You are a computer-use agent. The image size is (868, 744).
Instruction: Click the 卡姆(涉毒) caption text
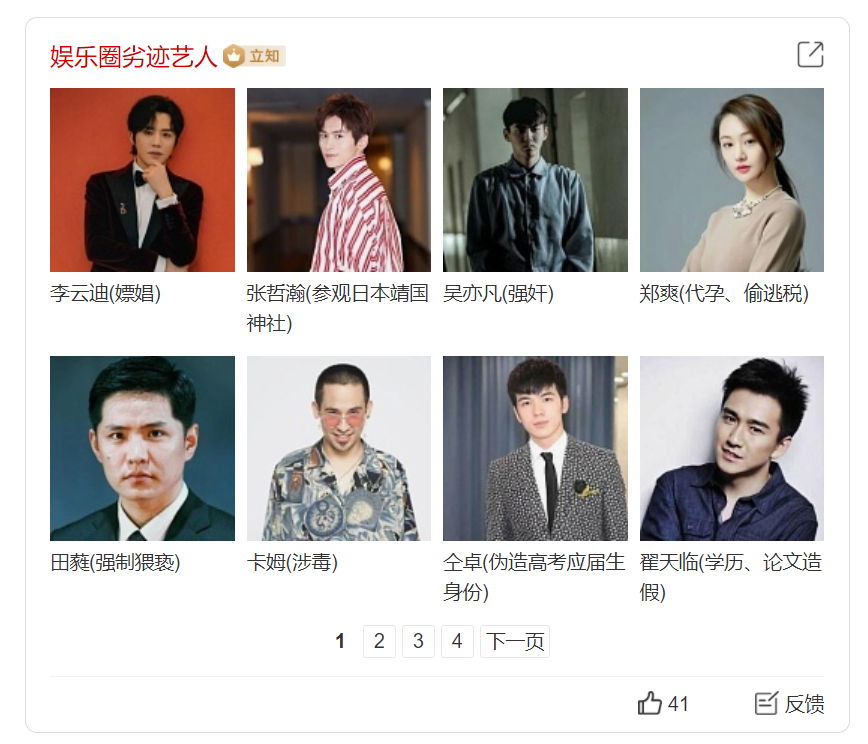pyautogui.click(x=292, y=562)
